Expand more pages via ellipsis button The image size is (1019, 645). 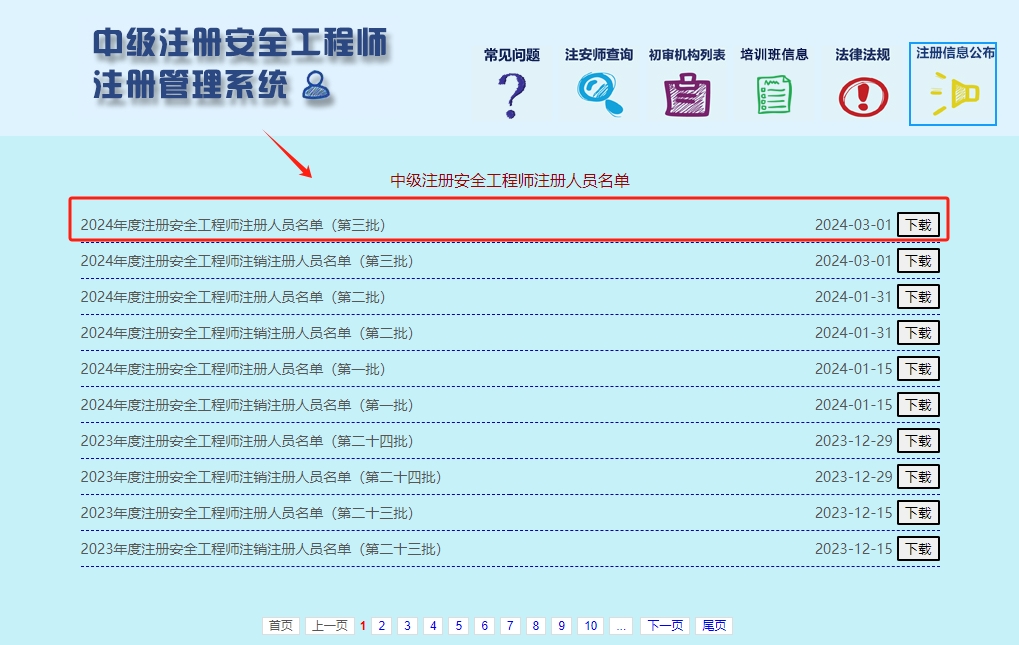[x=621, y=626]
